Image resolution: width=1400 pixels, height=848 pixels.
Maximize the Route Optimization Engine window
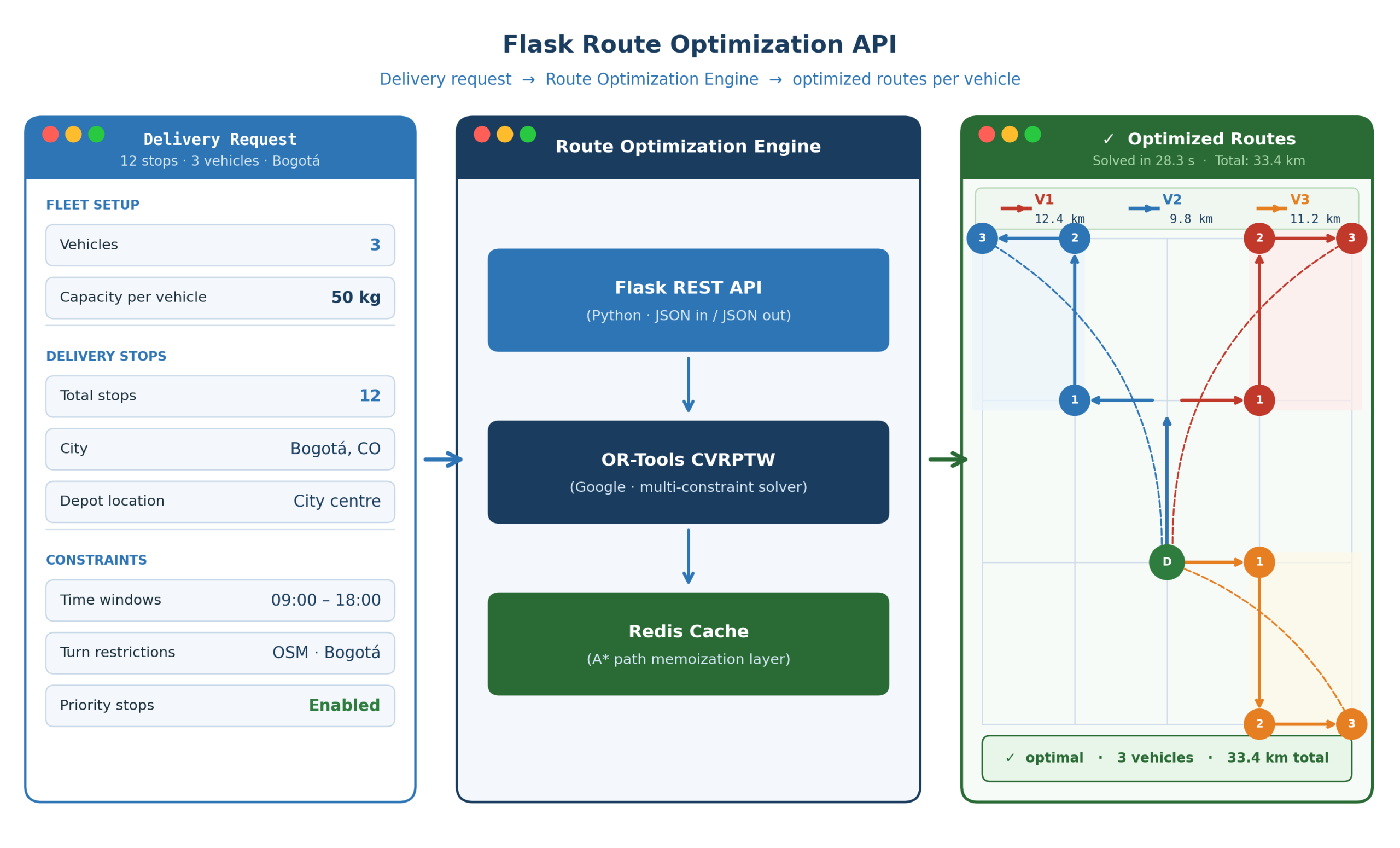(528, 134)
